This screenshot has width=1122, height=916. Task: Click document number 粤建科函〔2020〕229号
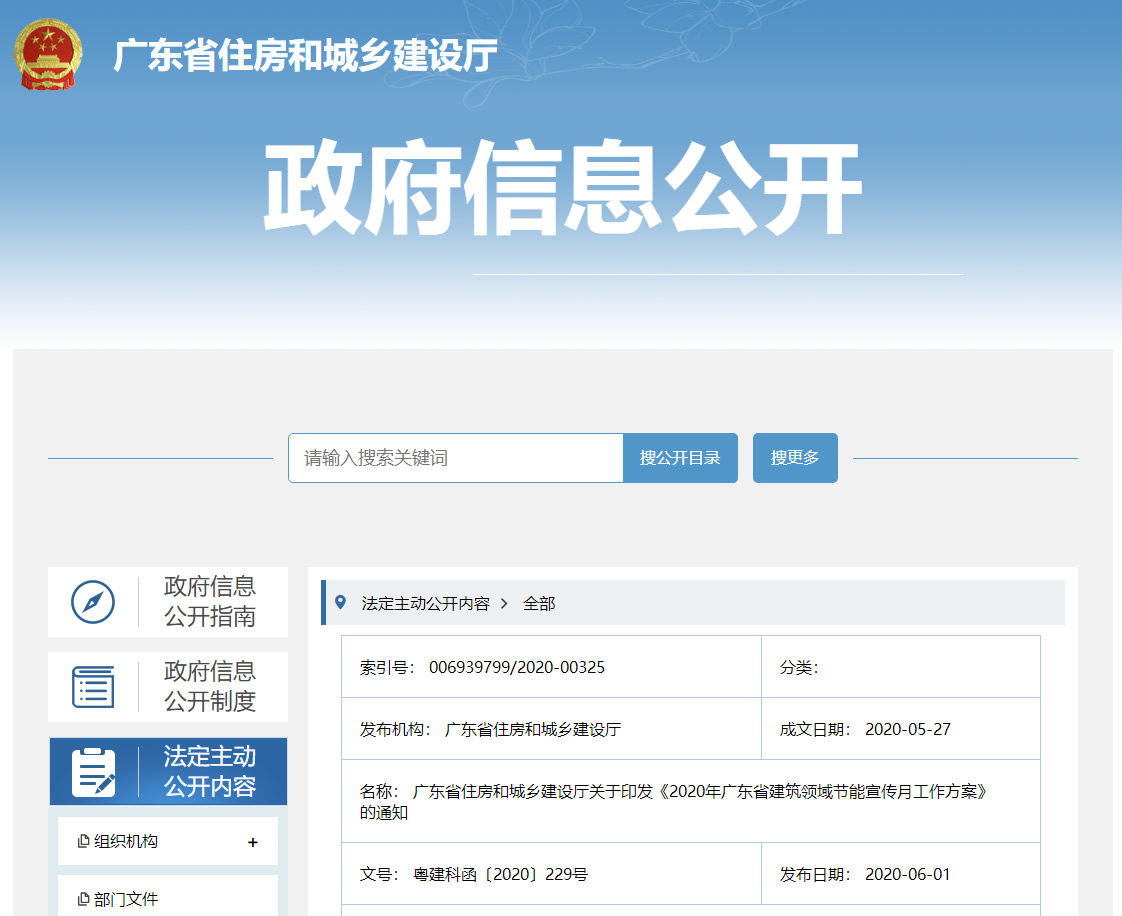pos(500,874)
